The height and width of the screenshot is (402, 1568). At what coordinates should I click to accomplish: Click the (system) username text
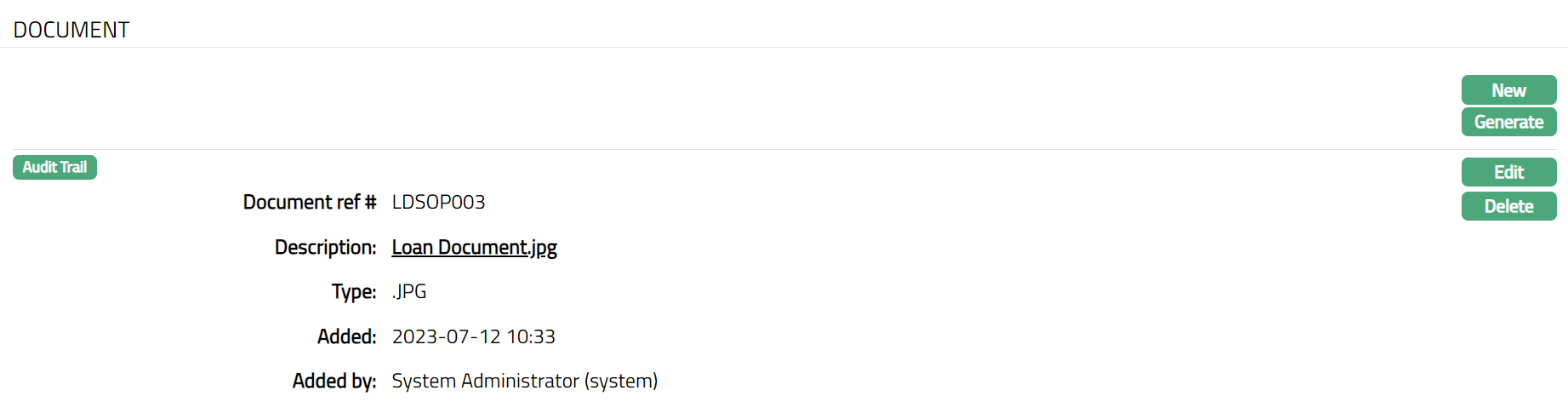click(x=621, y=381)
